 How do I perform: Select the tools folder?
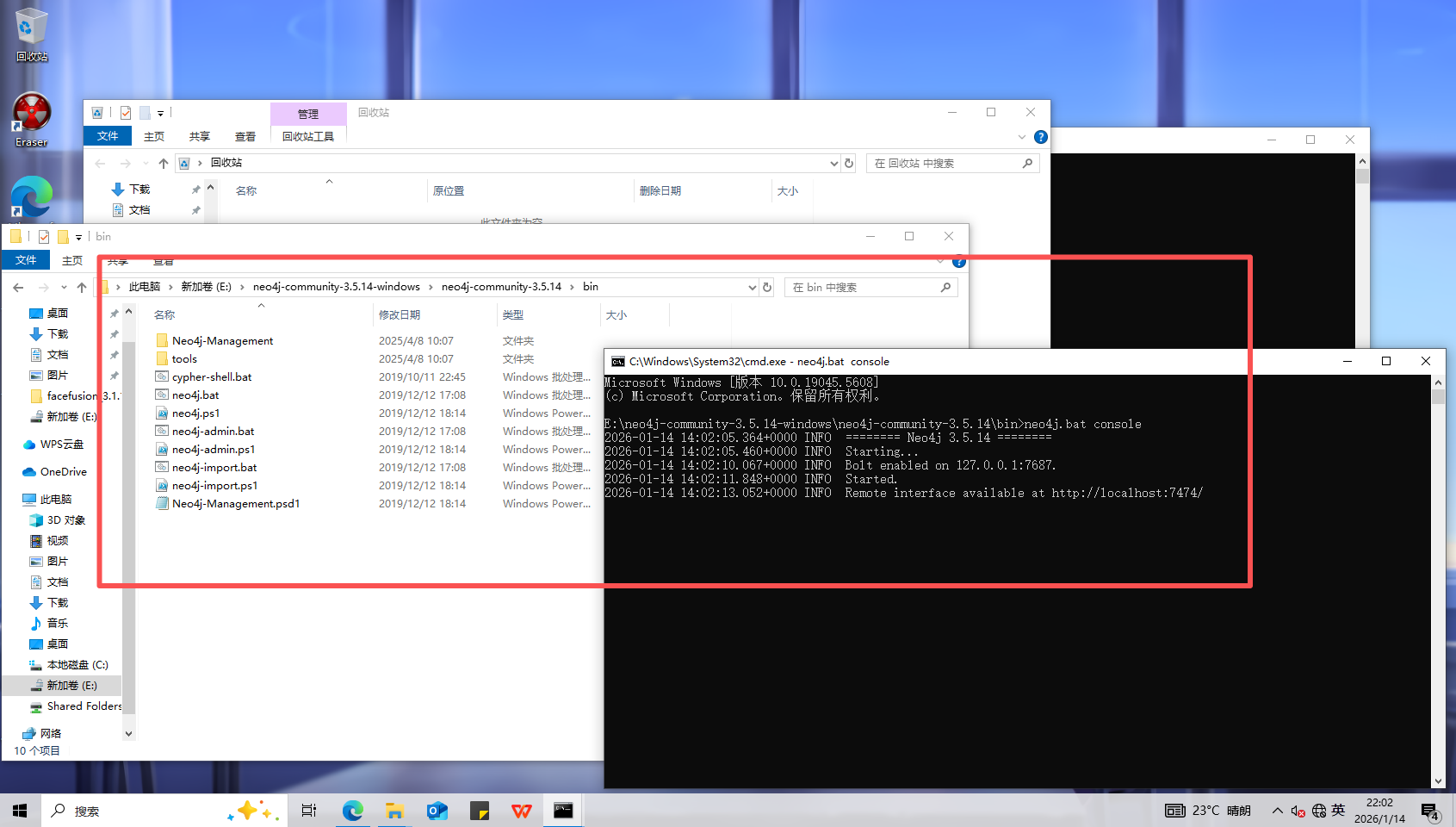(184, 359)
